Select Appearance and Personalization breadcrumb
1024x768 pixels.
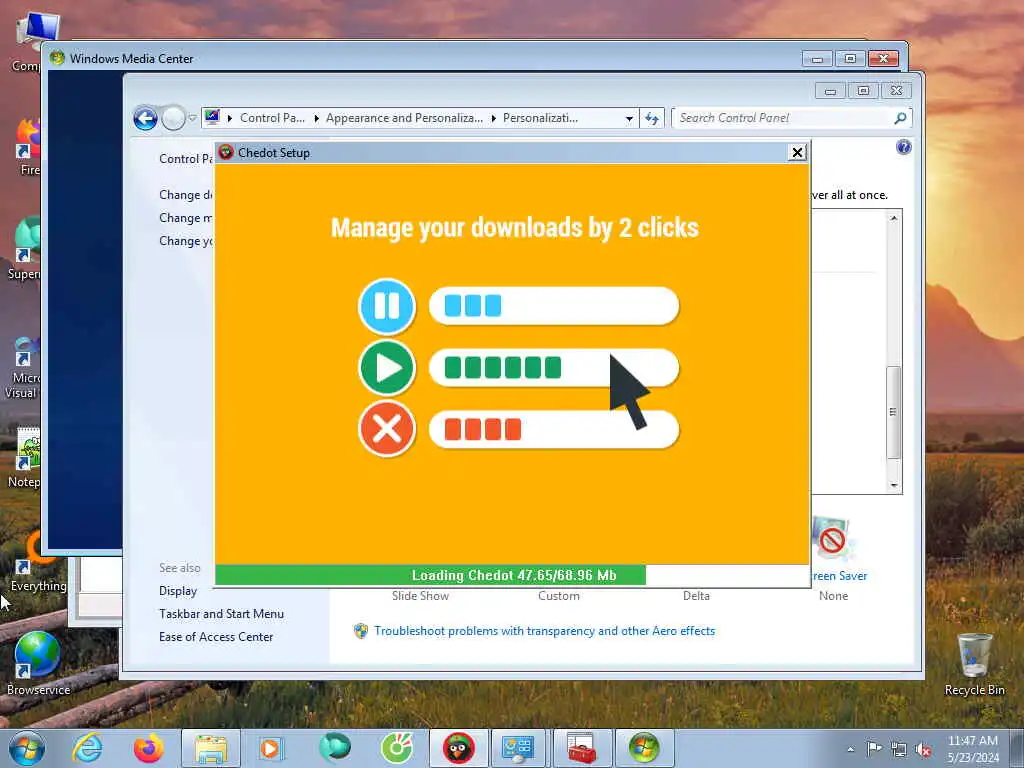coord(404,118)
